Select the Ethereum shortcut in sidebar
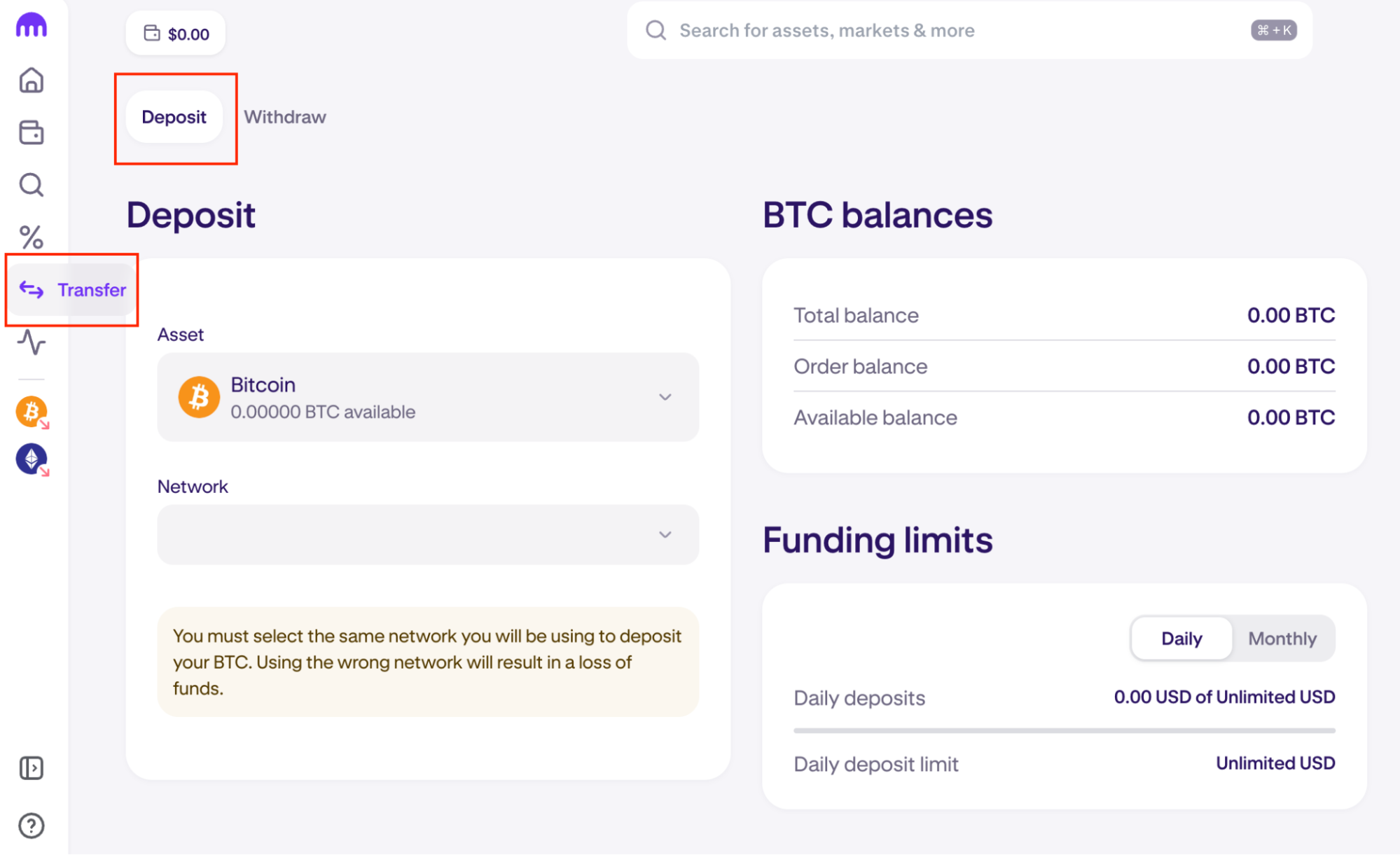 coord(32,459)
